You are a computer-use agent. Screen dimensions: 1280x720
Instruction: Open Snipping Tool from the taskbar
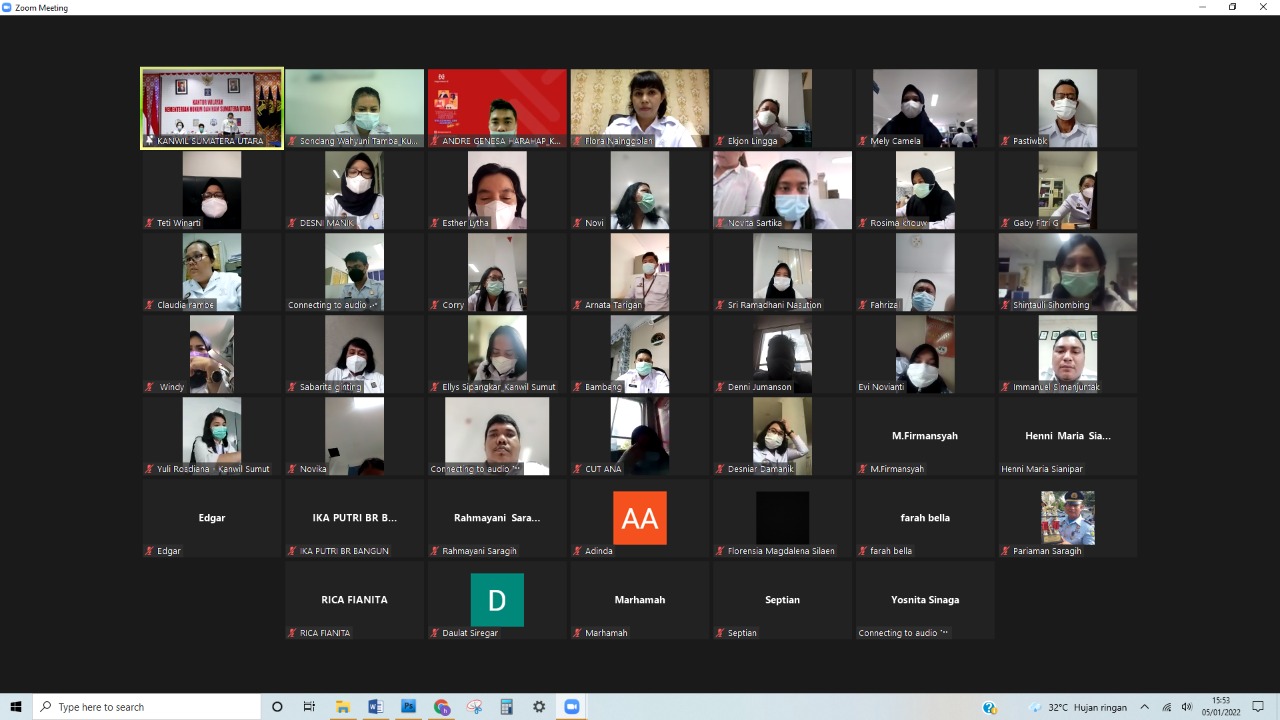click(x=474, y=707)
